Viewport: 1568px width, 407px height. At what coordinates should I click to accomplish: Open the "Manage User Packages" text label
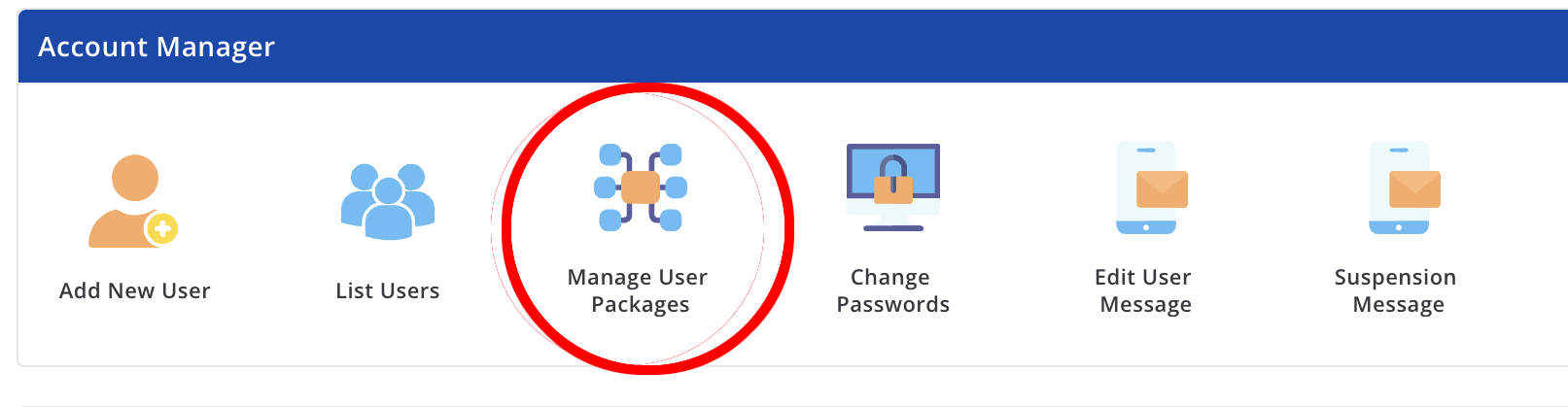pyautogui.click(x=638, y=290)
